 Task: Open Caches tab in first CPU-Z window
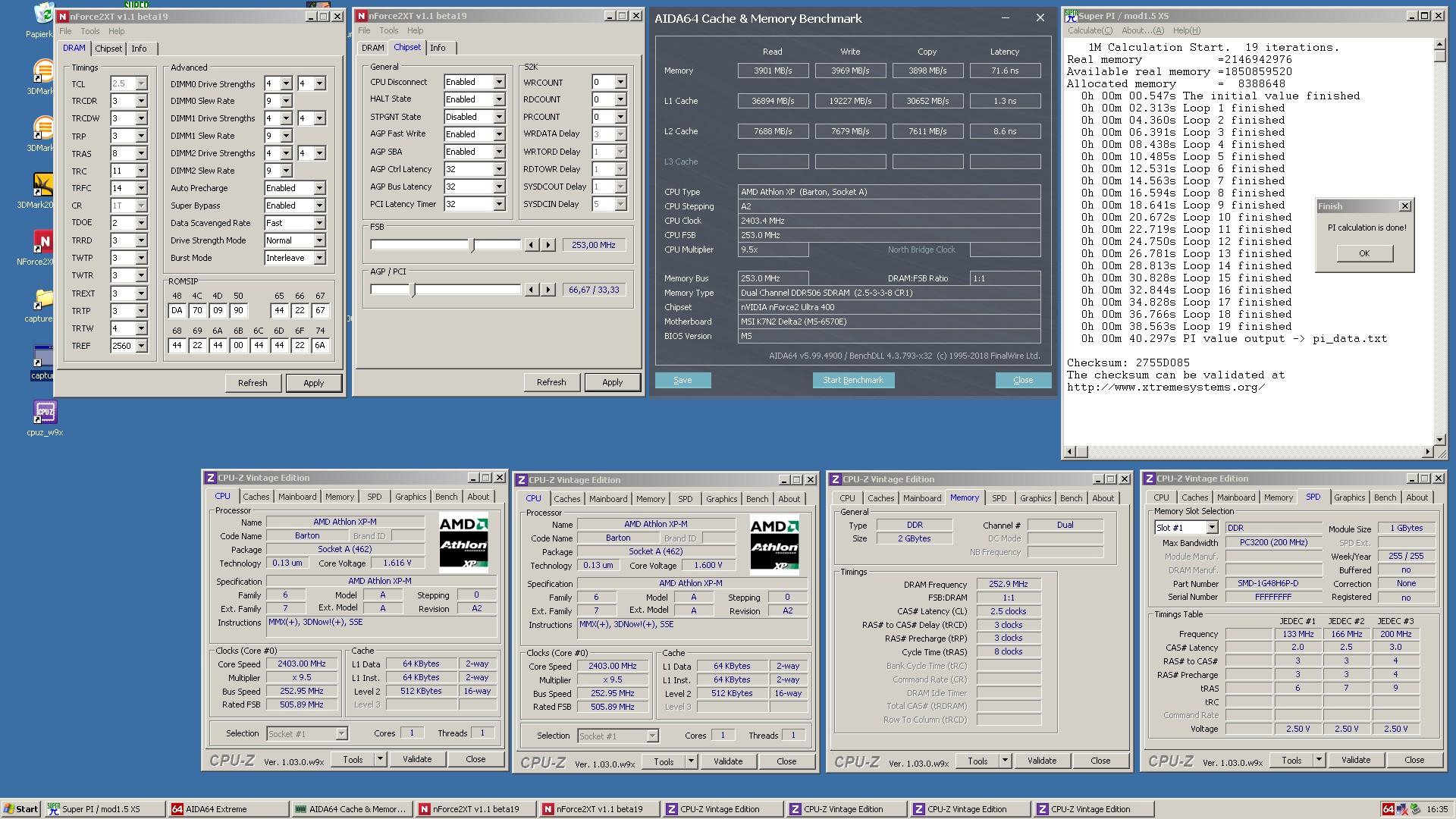pos(256,497)
